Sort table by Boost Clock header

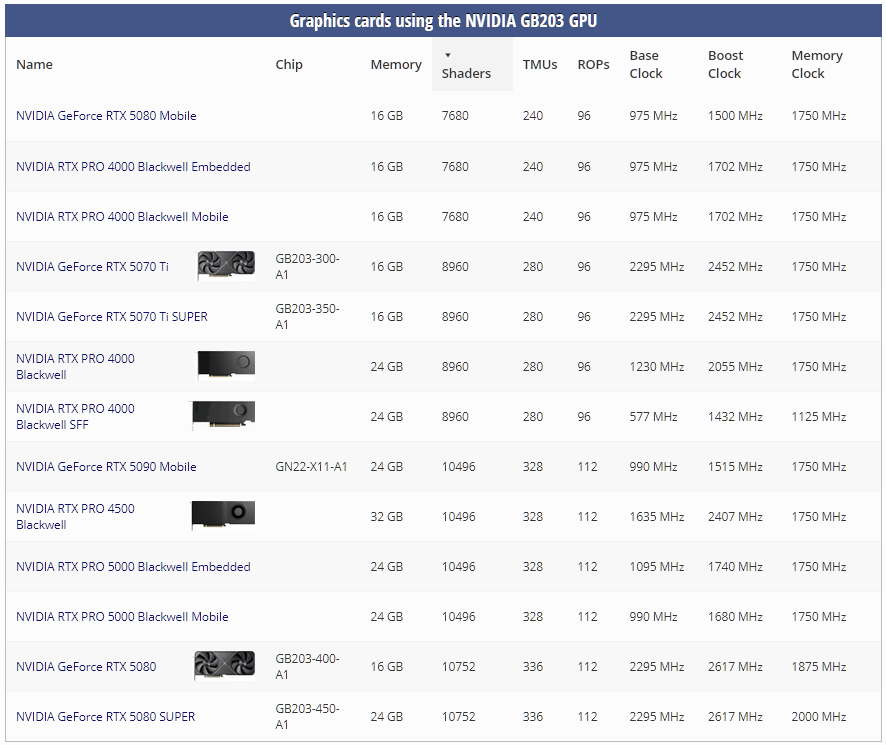[x=726, y=64]
